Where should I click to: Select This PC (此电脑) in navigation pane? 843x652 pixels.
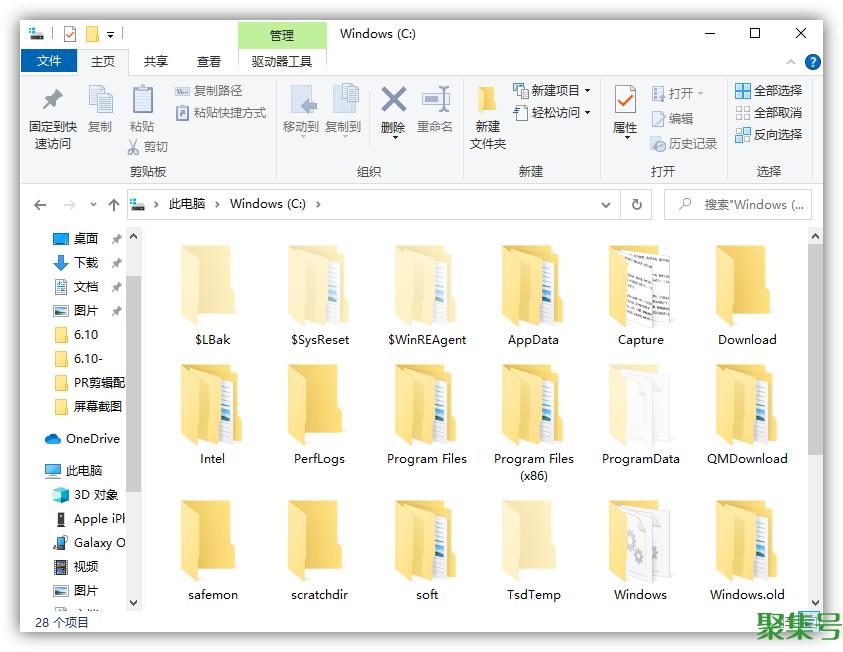click(x=74, y=471)
